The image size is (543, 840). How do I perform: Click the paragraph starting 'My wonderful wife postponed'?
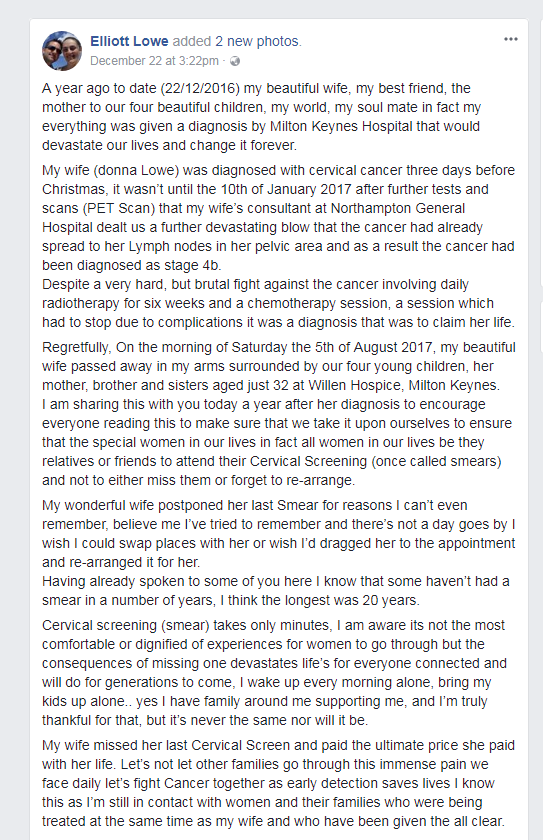click(278, 534)
